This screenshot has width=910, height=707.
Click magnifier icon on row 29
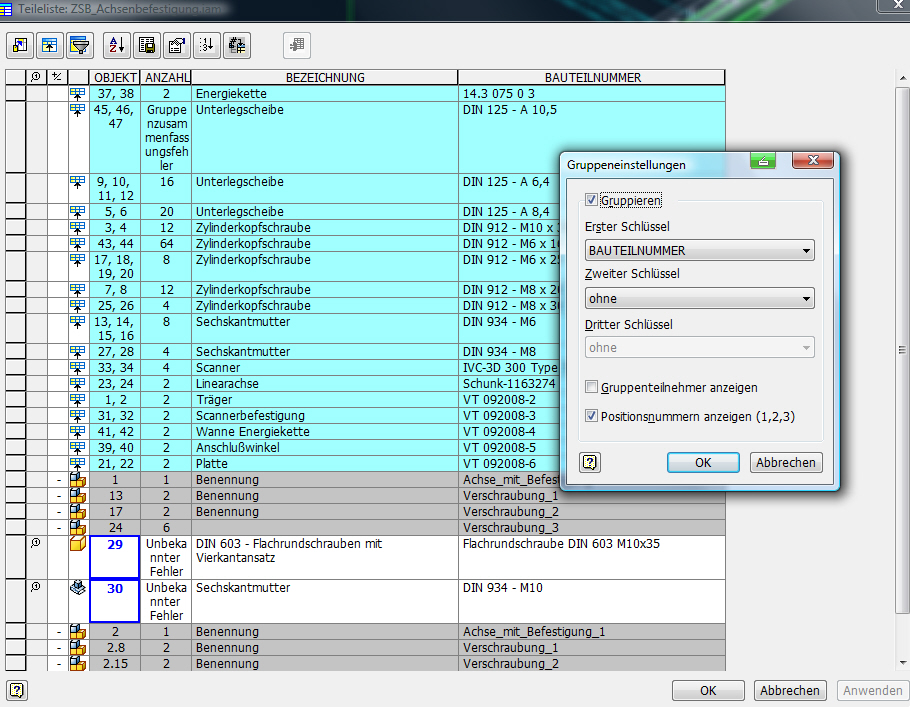coord(36,543)
